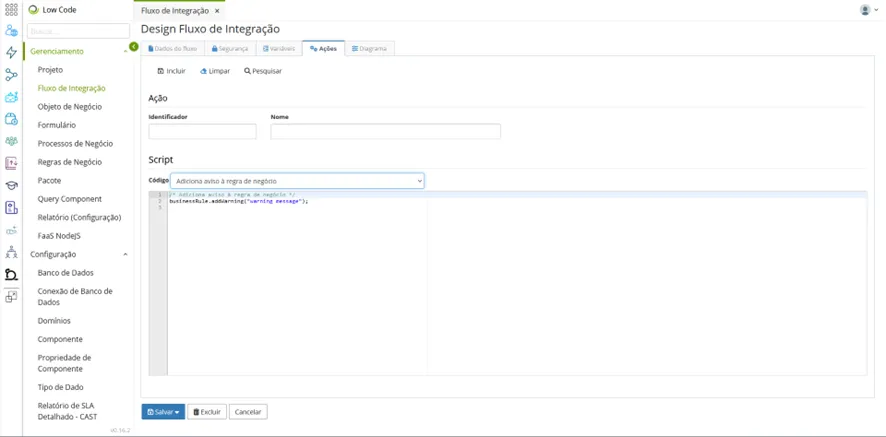The height and width of the screenshot is (437, 886).
Task: Switch to the Dados do fluxo tab
Action: (x=172, y=49)
